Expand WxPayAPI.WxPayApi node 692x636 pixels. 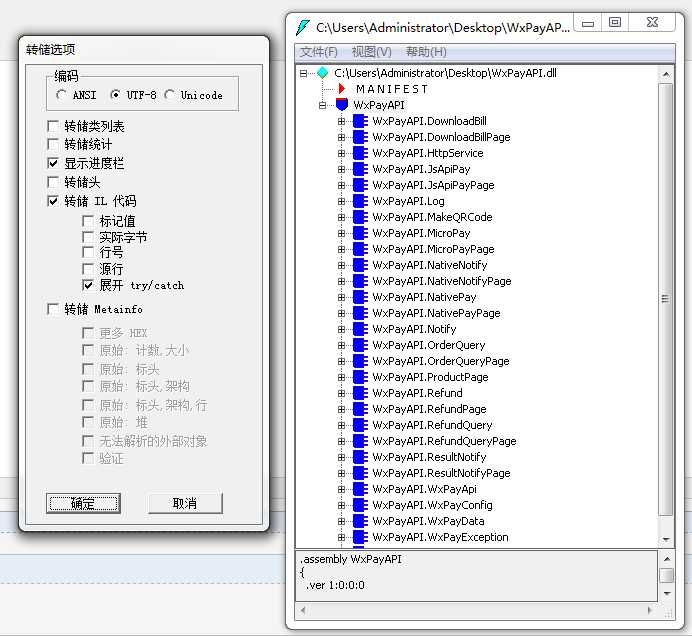tap(341, 489)
